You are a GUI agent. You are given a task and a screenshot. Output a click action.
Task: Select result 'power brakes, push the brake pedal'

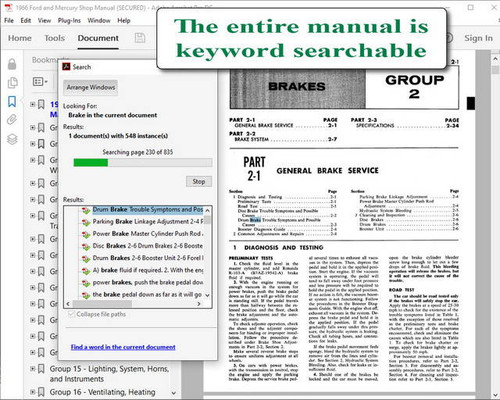(148, 282)
